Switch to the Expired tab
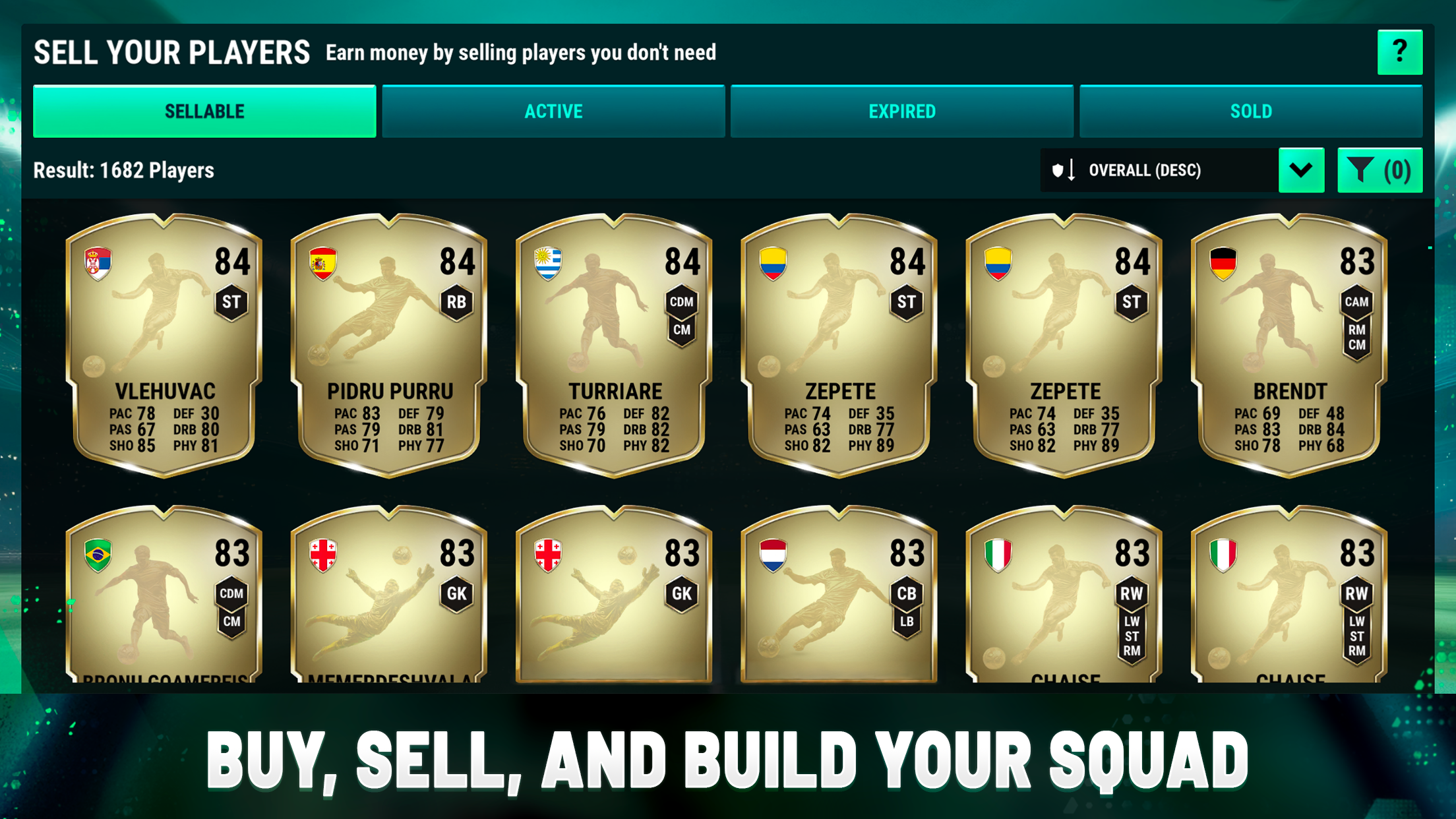This screenshot has width=1456, height=819. point(902,111)
